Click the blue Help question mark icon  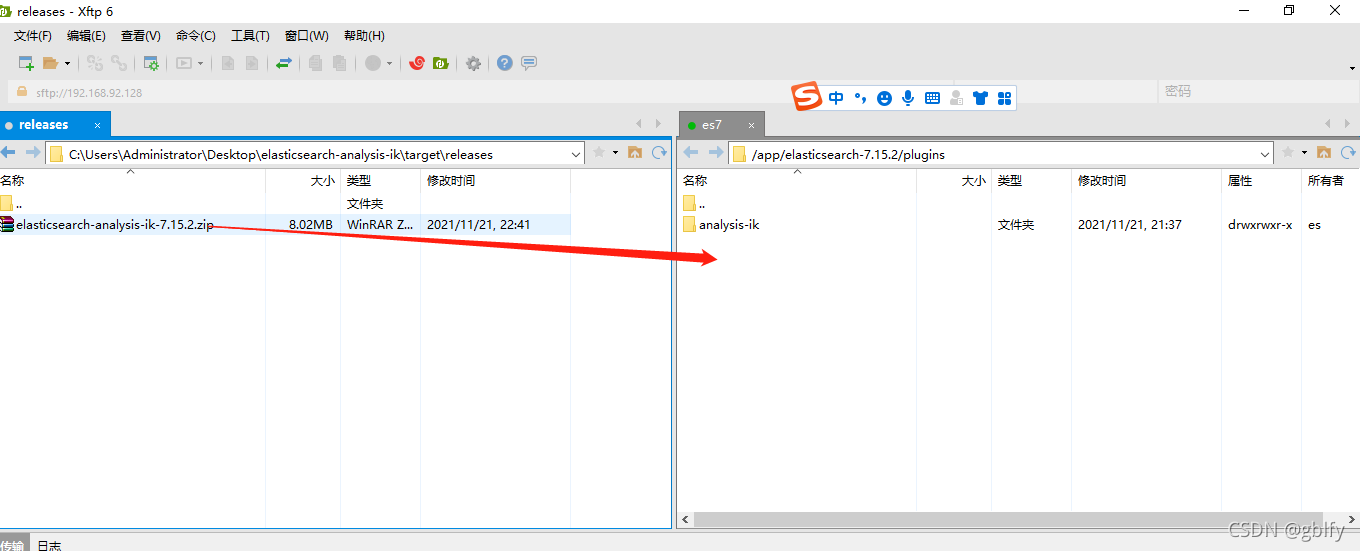click(x=505, y=63)
